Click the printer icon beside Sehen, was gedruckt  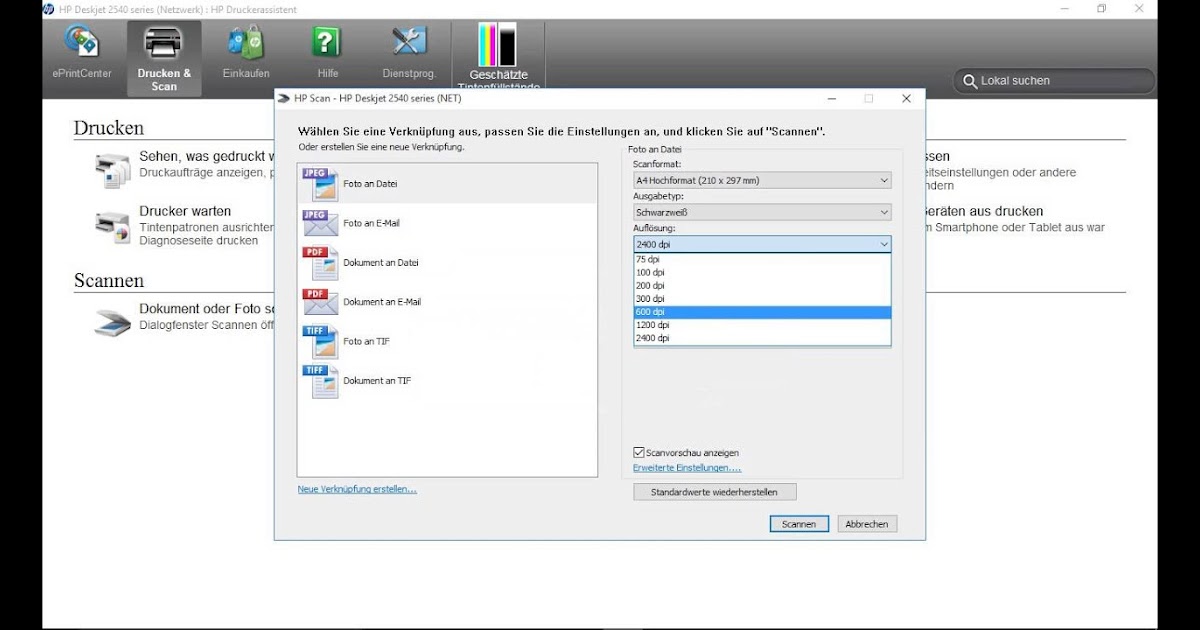coord(112,170)
